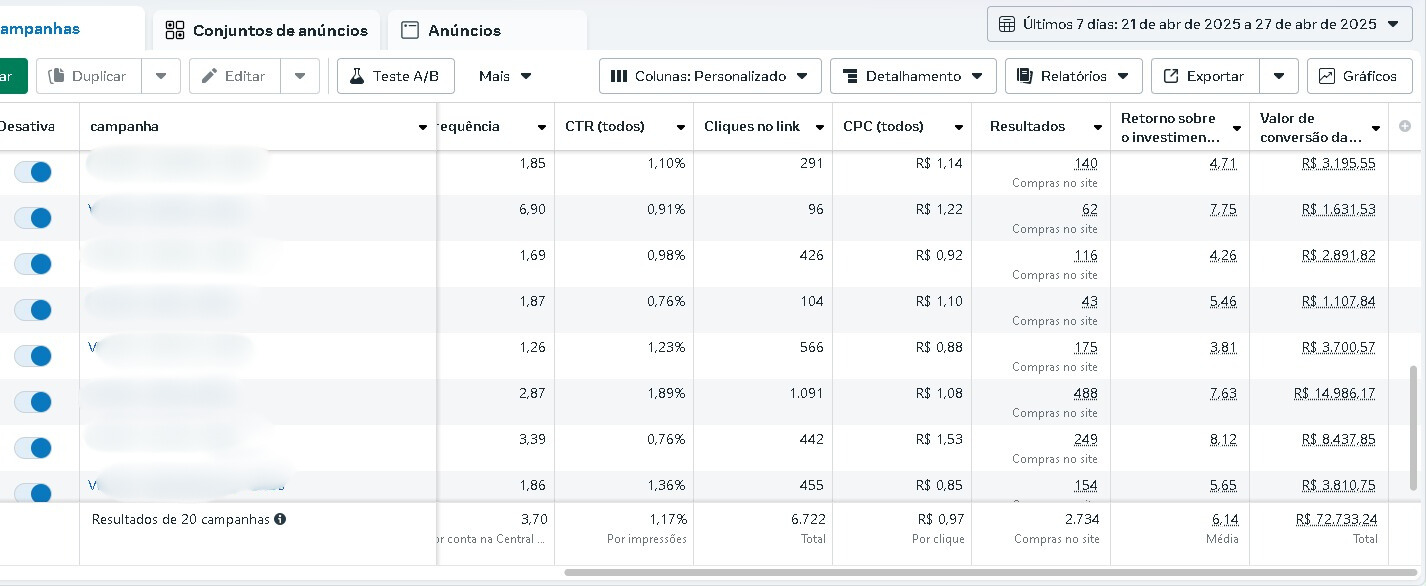Image resolution: width=1426 pixels, height=586 pixels.
Task: Expand the Últimos 7 dias date dropdown
Action: 1200,24
